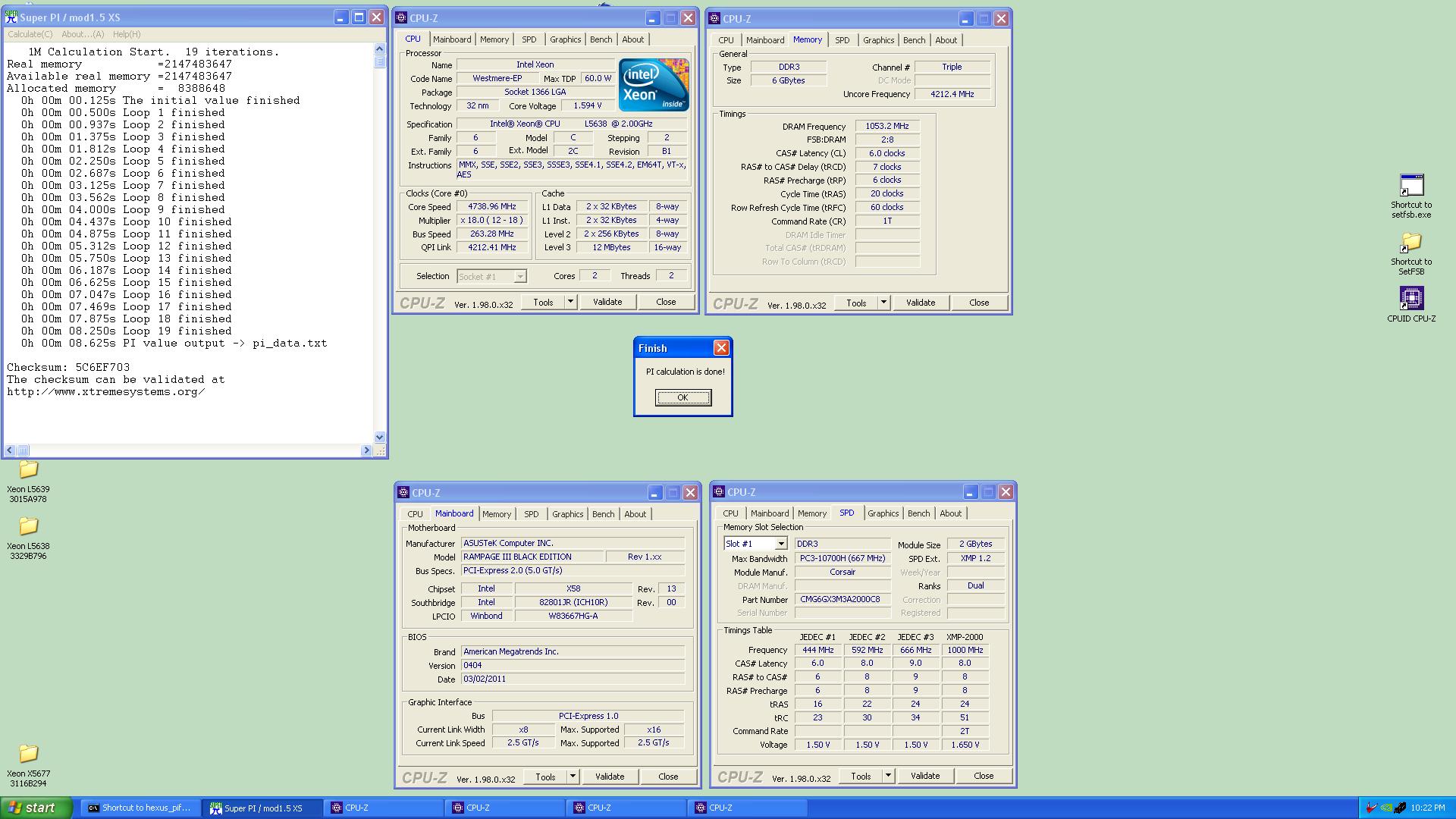Viewport: 1456px width, 819px height.
Task: Click the taskbar clock 10:22 PM
Action: (x=1427, y=808)
